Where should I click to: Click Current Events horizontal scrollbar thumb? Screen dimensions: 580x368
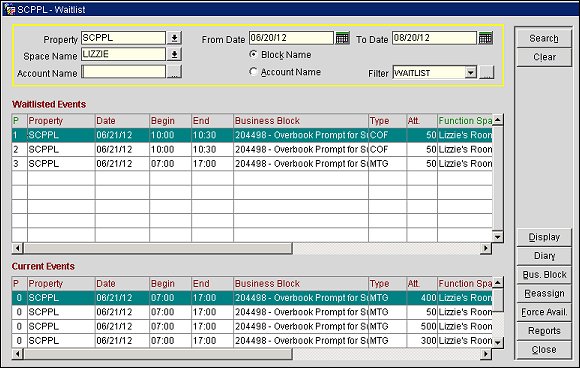158,354
